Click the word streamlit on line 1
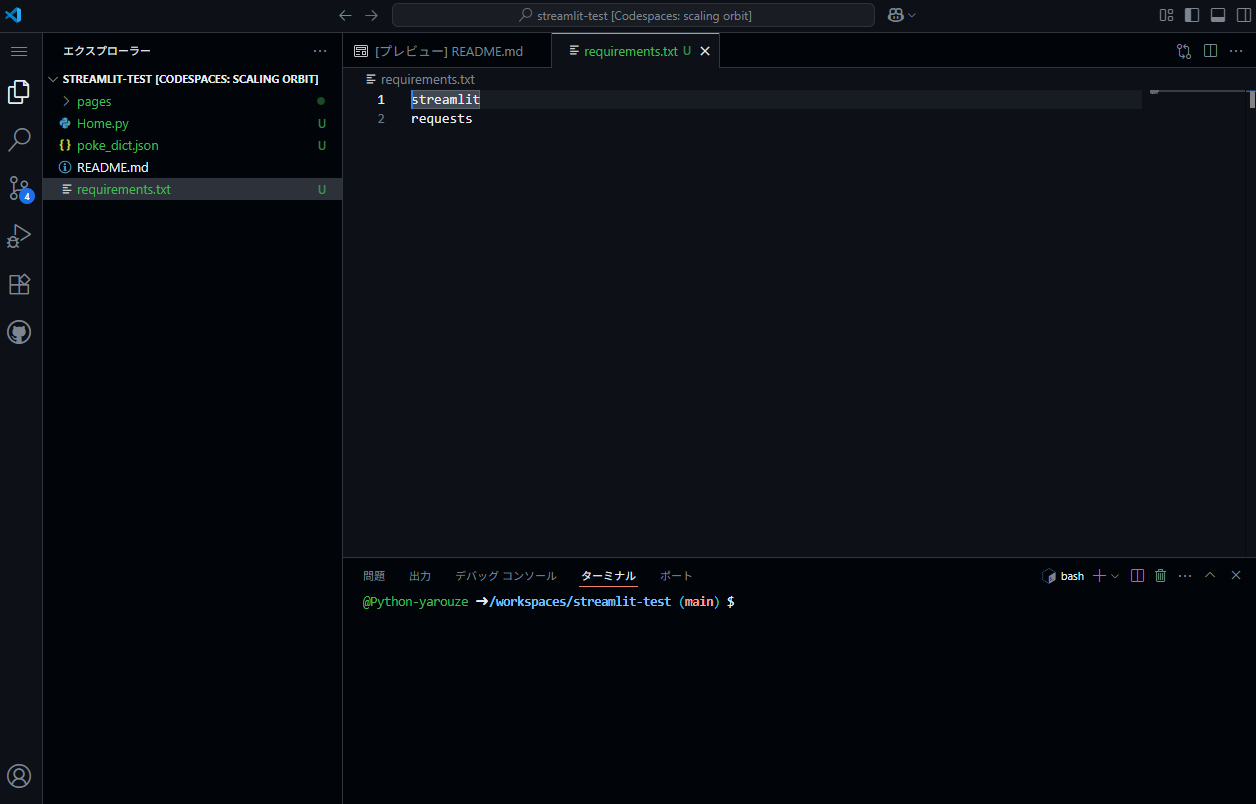 pos(445,100)
